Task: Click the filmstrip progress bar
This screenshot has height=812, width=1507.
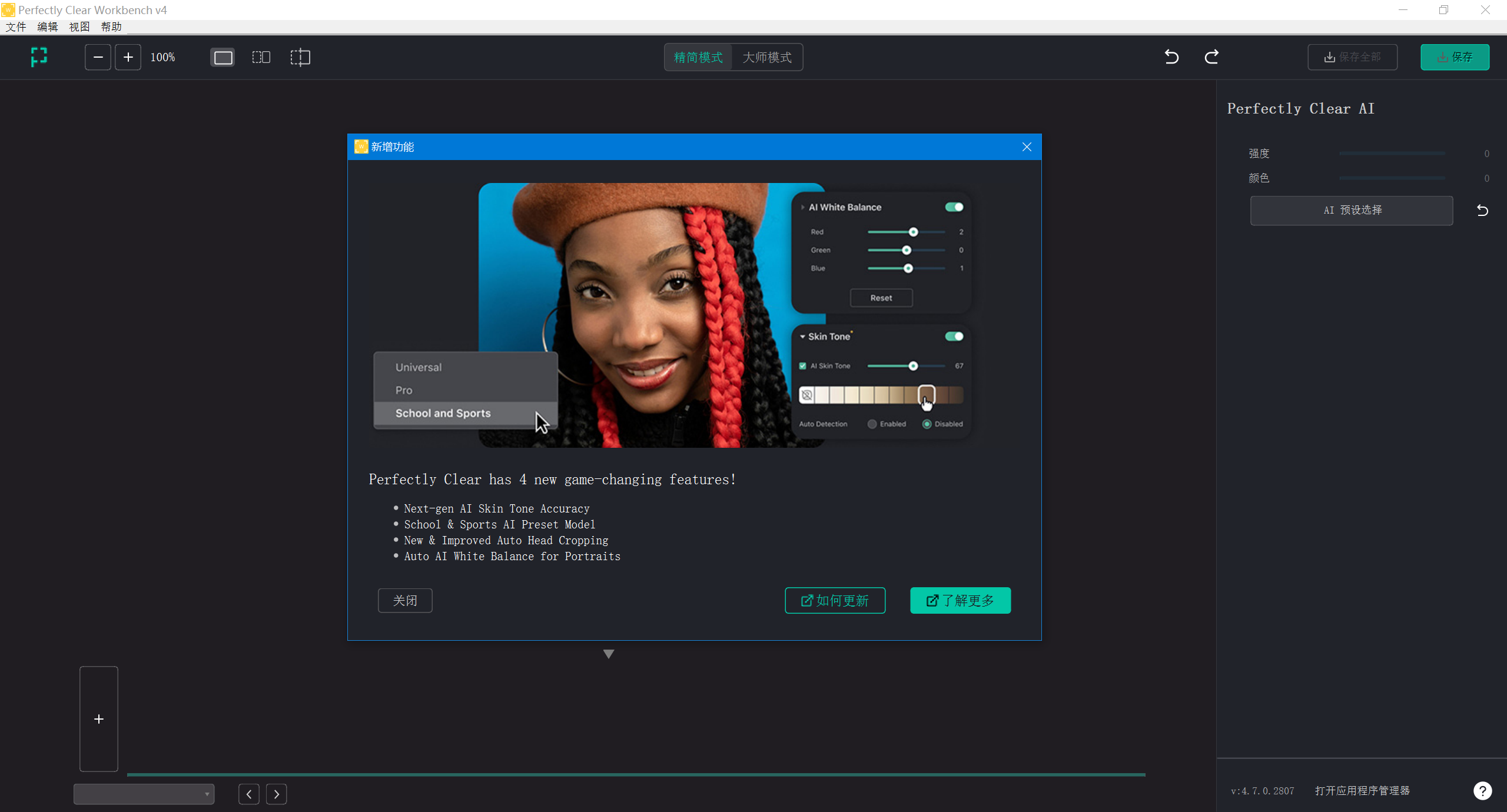Action: tap(636, 775)
